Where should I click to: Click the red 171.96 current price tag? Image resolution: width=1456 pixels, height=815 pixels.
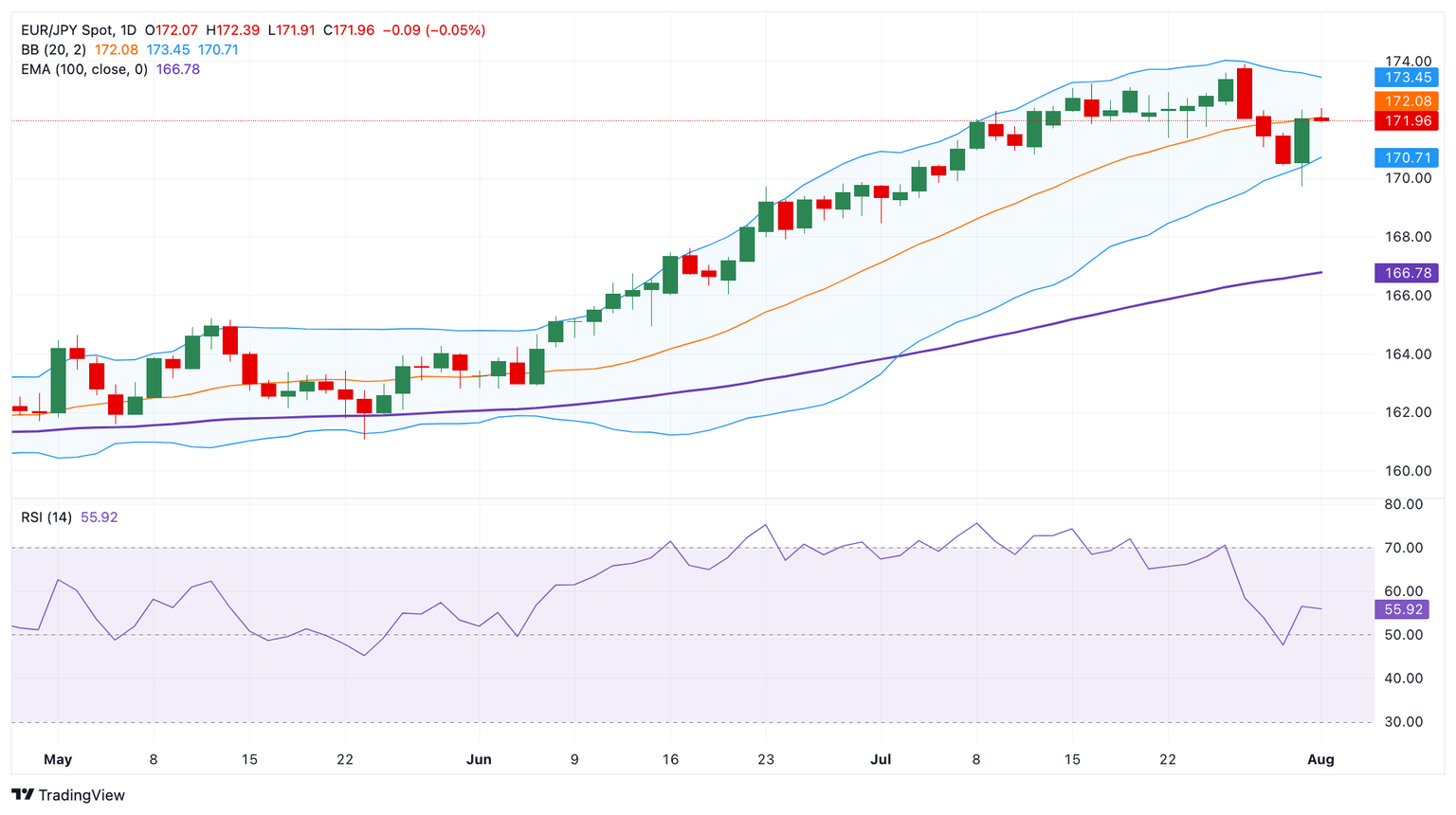click(x=1407, y=121)
